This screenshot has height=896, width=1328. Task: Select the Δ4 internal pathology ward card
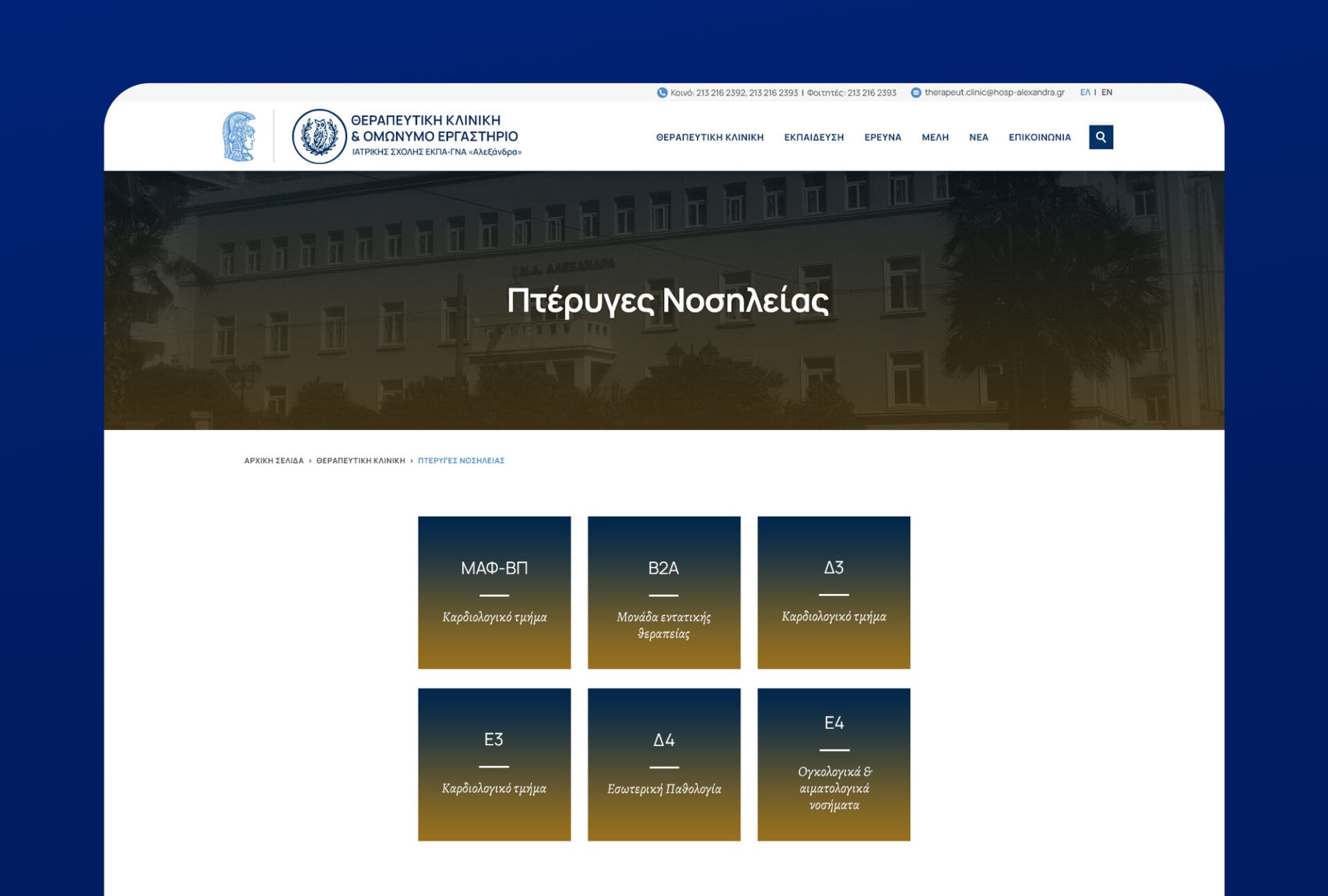coord(663,764)
